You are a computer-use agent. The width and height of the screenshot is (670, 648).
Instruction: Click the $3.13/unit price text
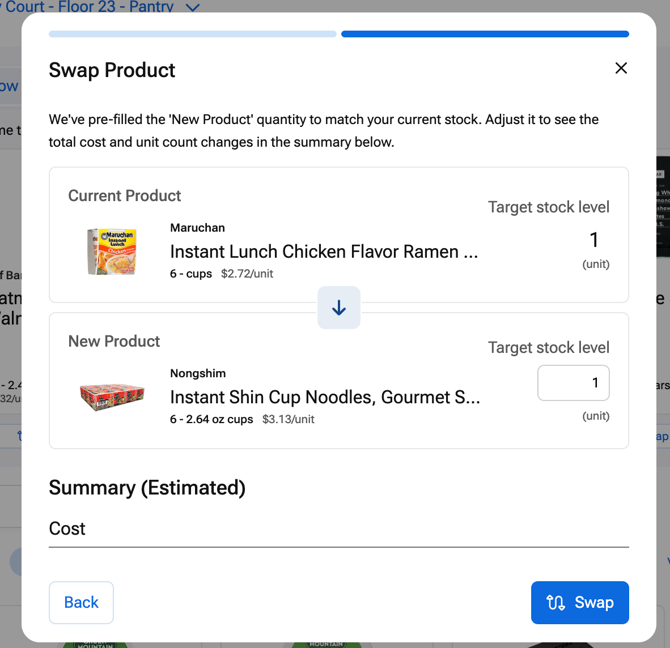point(288,419)
